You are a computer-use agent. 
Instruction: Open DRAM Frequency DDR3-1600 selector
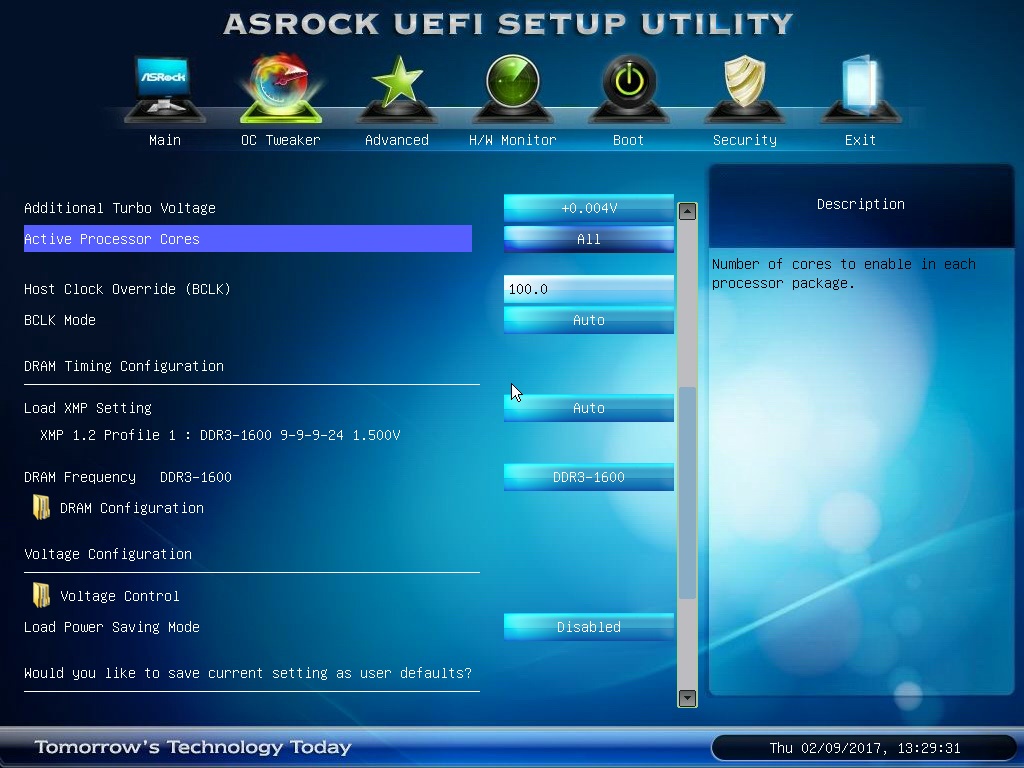588,477
